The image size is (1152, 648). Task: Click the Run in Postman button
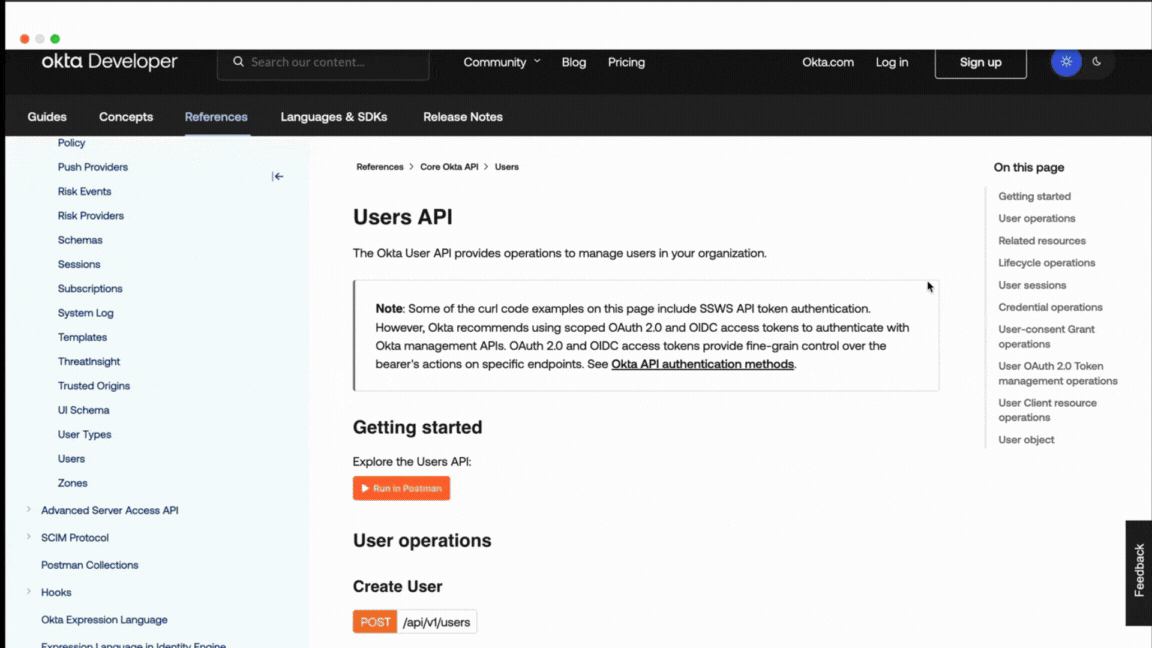click(401, 488)
